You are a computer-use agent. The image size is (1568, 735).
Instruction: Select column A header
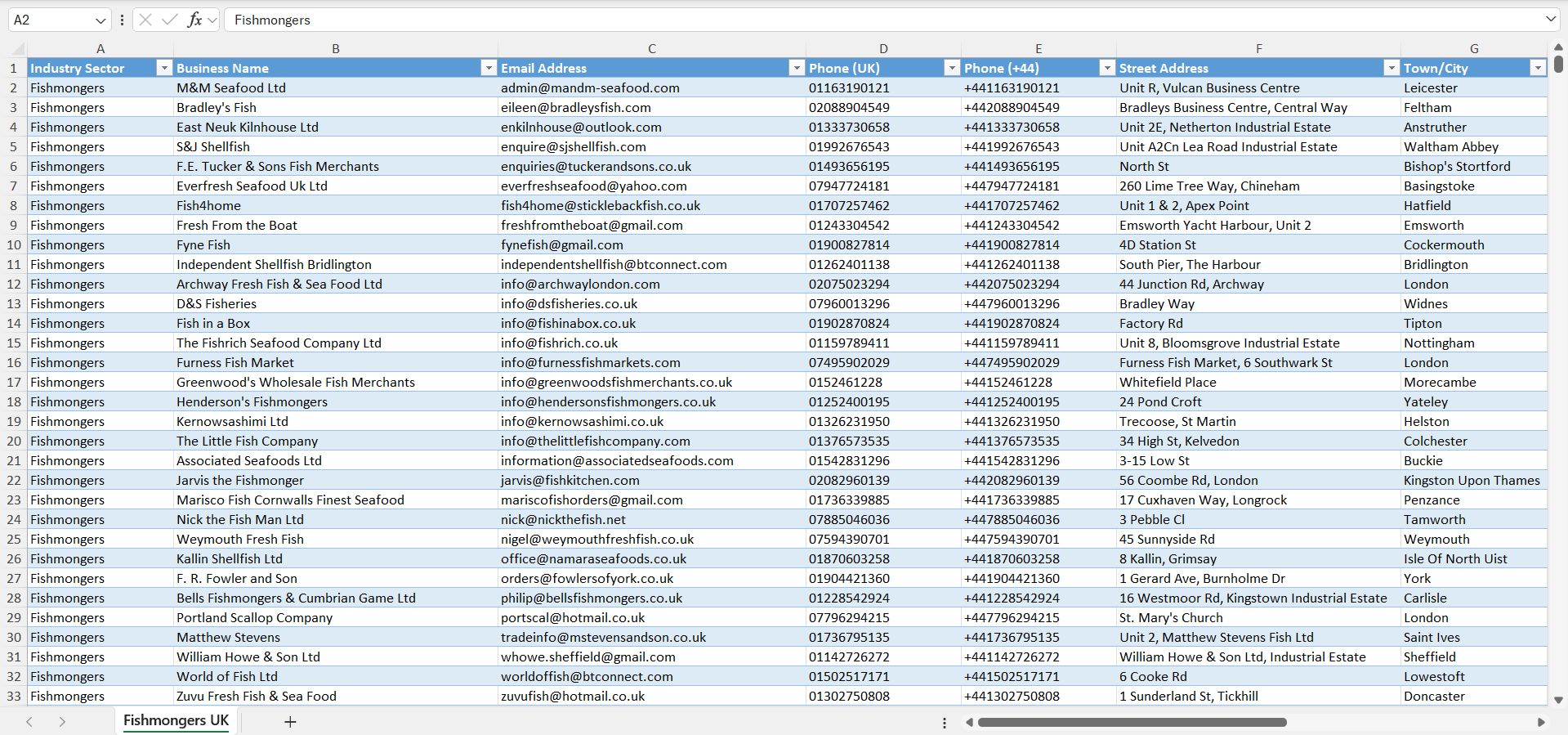(x=101, y=48)
